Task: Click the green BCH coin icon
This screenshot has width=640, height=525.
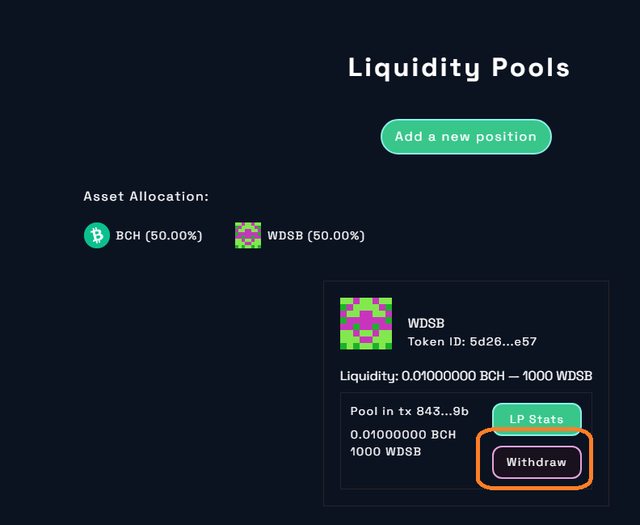Action: pyautogui.click(x=96, y=236)
